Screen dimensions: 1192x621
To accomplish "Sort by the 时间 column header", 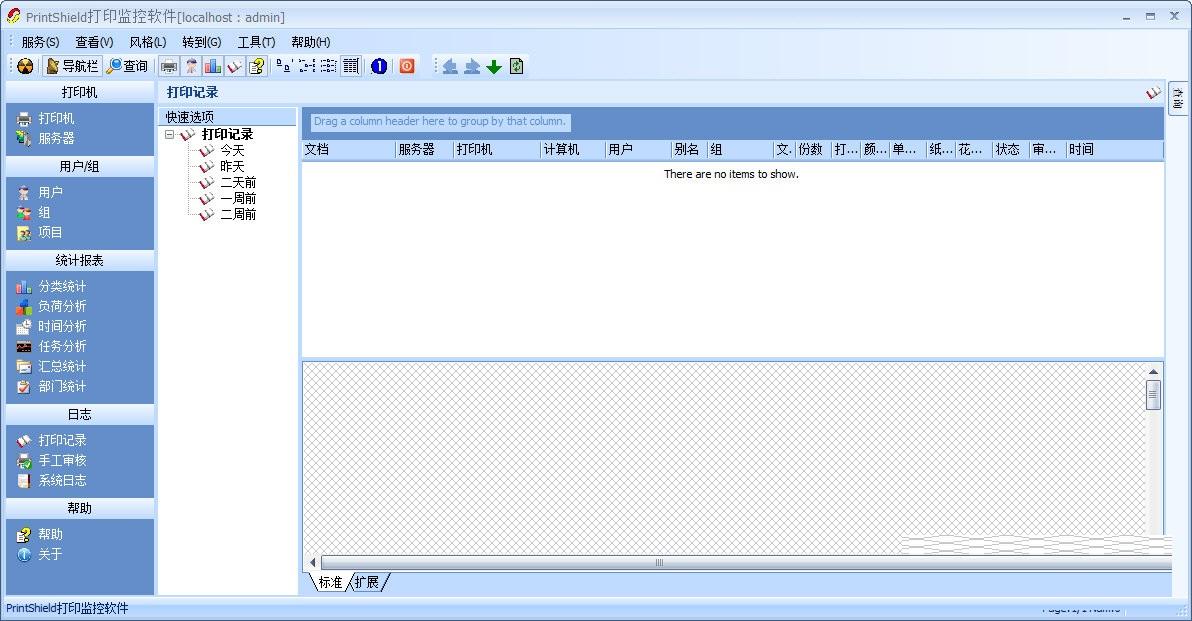I will [x=1114, y=150].
